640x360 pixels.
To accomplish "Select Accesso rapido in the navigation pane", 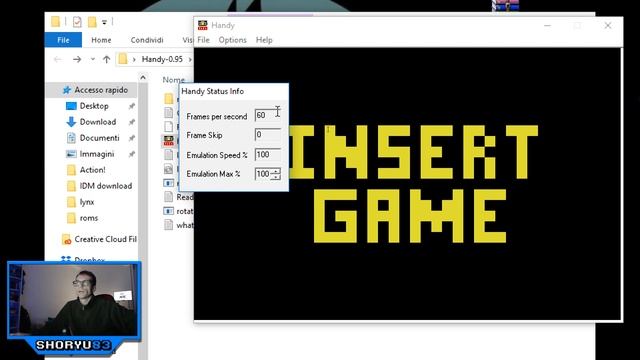I will [101, 90].
